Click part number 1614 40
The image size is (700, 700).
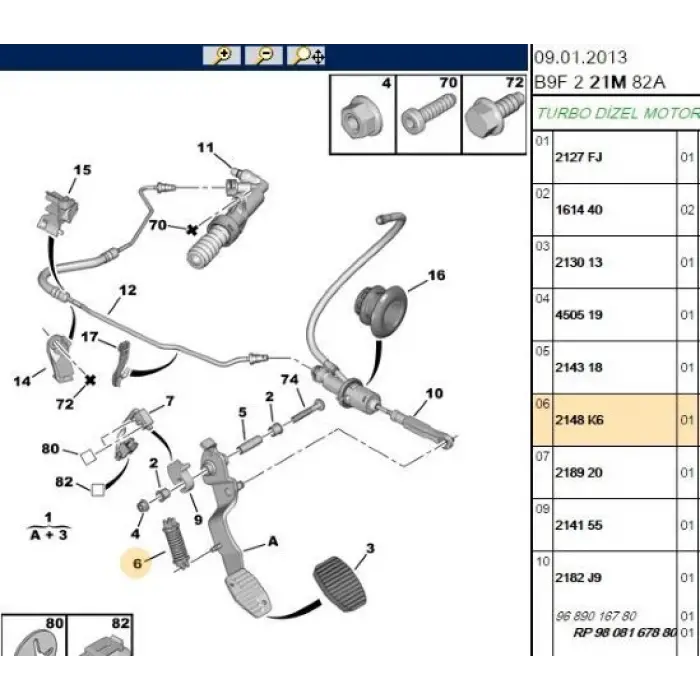tap(579, 210)
